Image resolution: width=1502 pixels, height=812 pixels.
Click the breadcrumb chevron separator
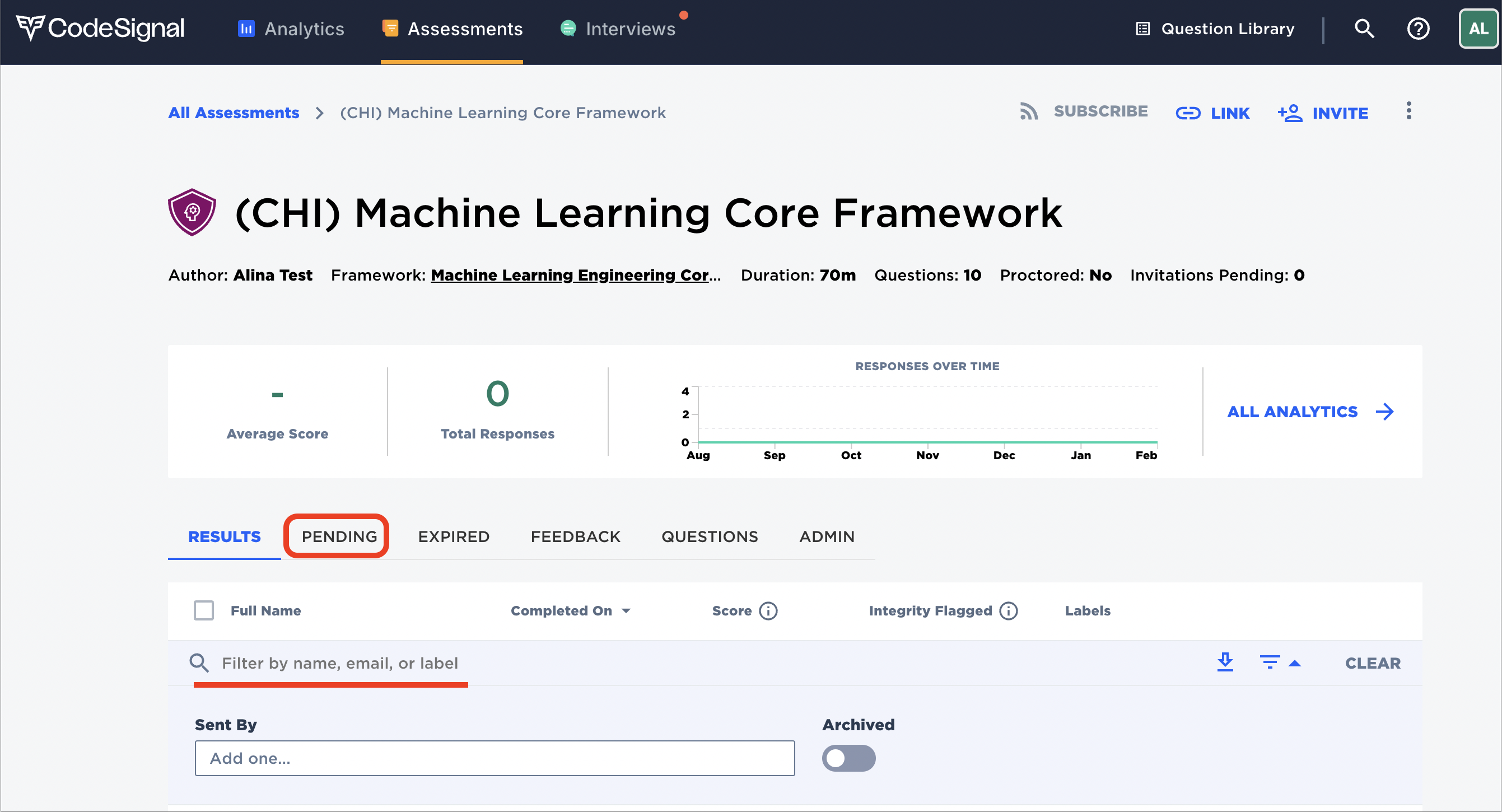point(320,113)
